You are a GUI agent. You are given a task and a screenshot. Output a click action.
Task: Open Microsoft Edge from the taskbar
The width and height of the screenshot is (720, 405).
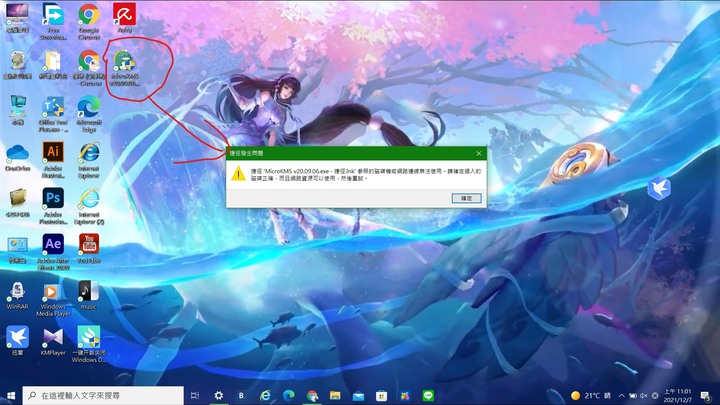point(288,395)
